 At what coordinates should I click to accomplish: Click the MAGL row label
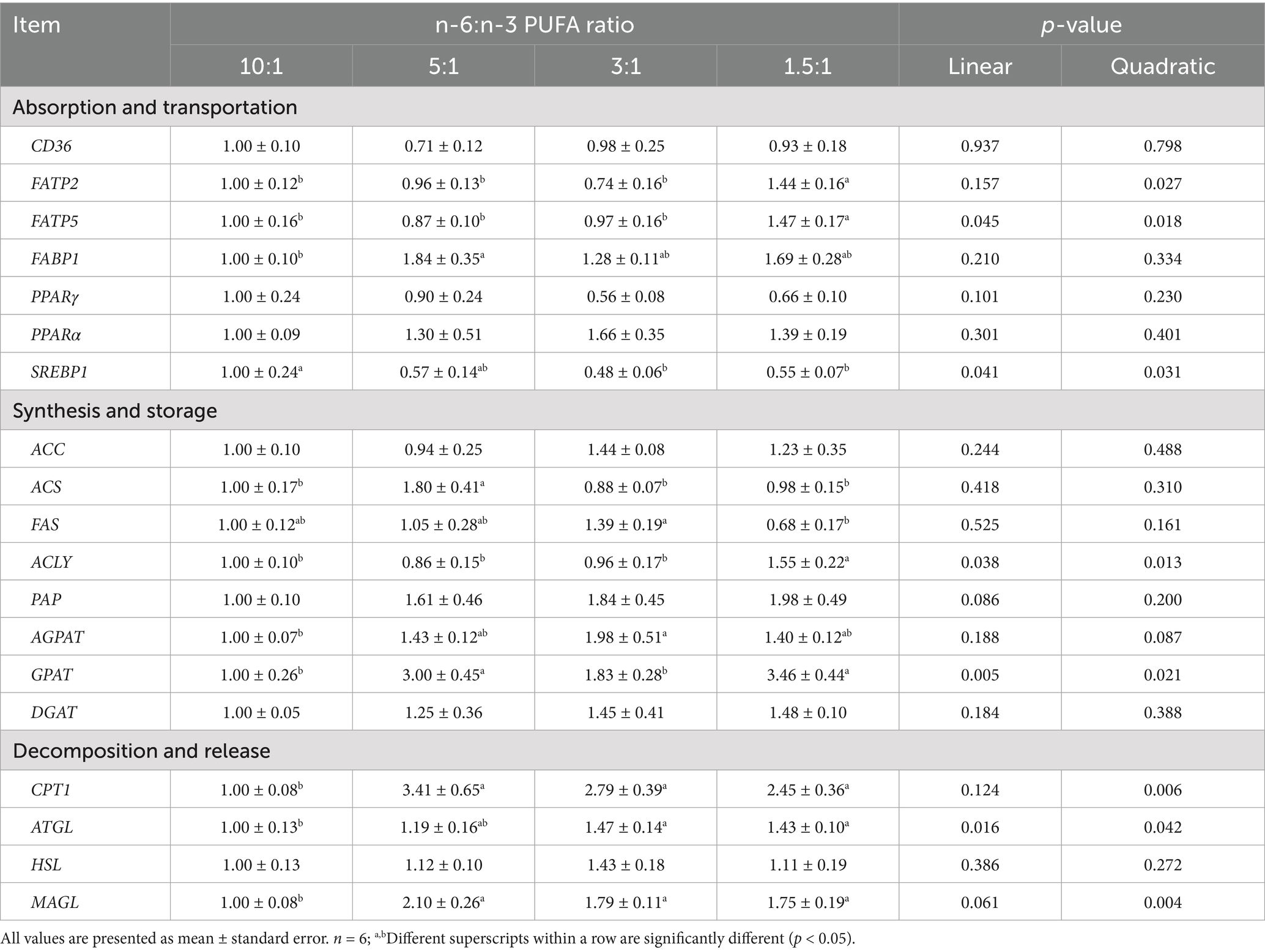click(x=54, y=902)
